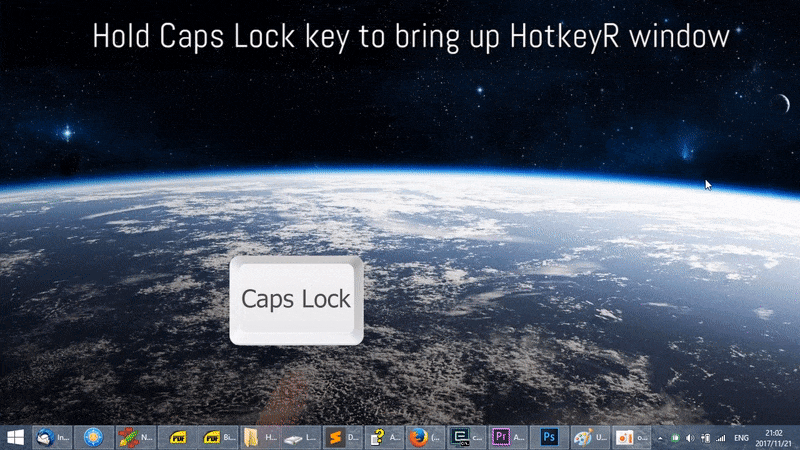Open the Windows Start menu
This screenshot has width=800, height=450.
click(15, 437)
